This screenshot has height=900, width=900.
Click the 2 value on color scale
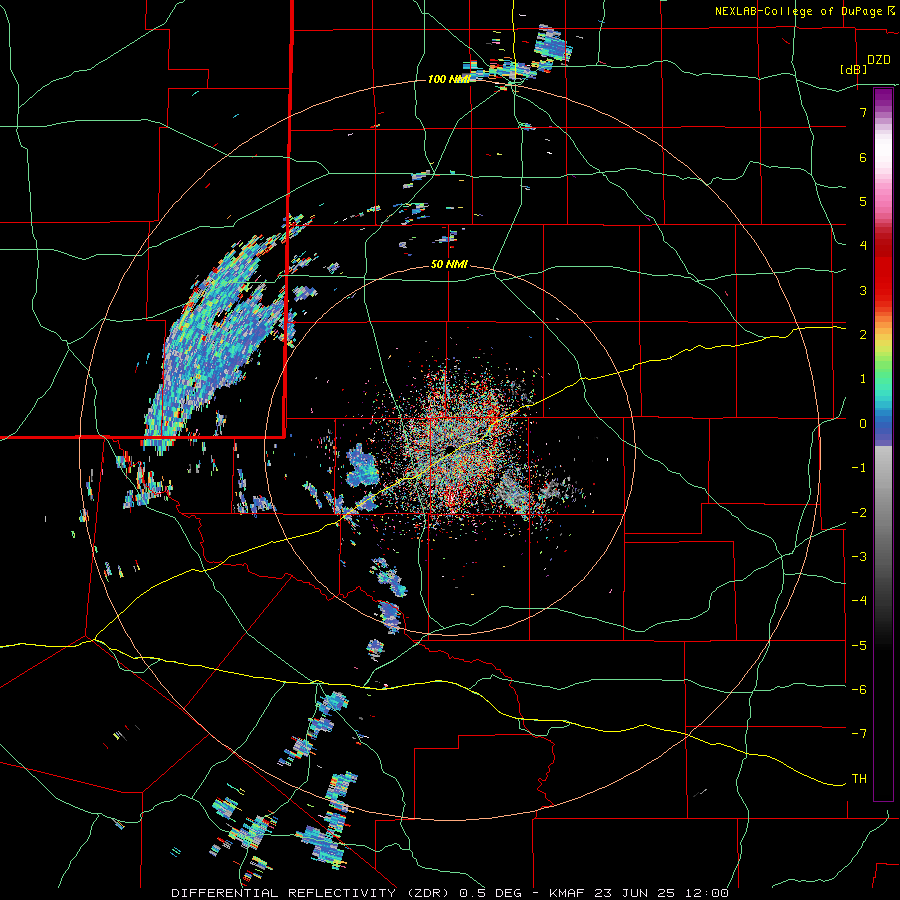[x=863, y=335]
